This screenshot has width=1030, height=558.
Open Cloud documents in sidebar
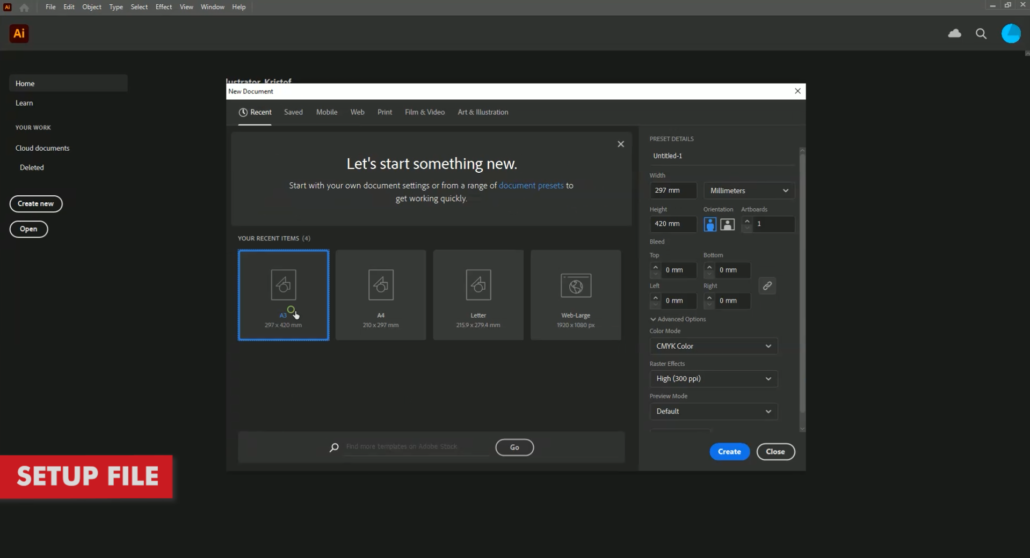43,148
